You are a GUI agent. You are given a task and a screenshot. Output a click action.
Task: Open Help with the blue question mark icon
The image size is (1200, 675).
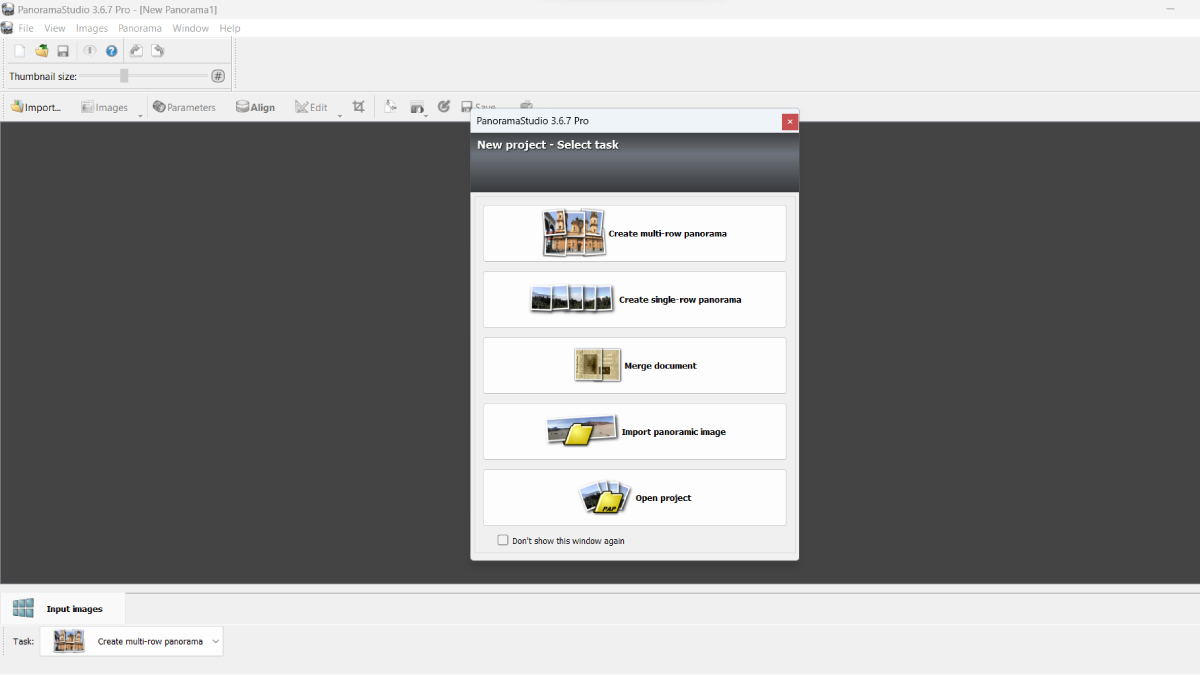[112, 51]
